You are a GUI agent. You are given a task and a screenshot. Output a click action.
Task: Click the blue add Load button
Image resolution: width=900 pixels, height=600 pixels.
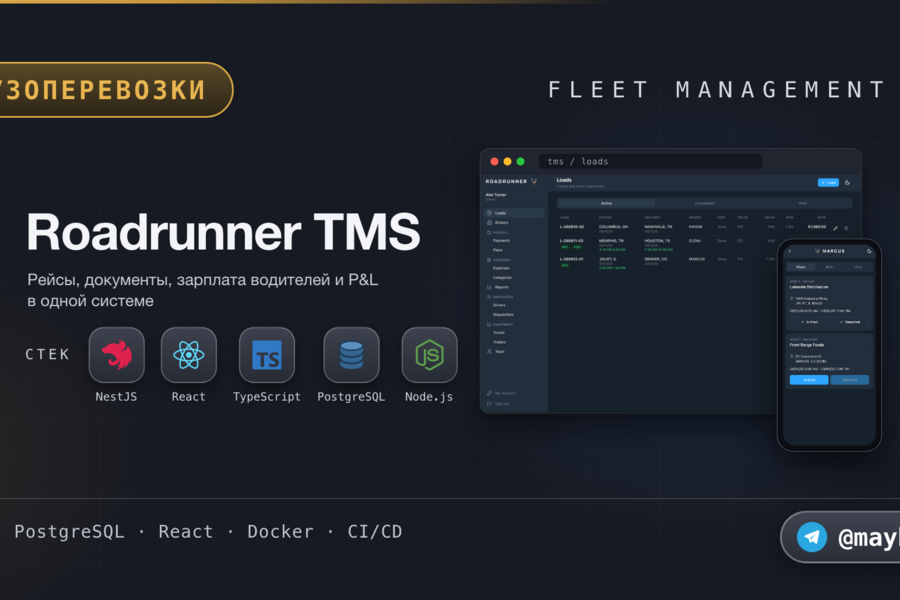(x=828, y=183)
